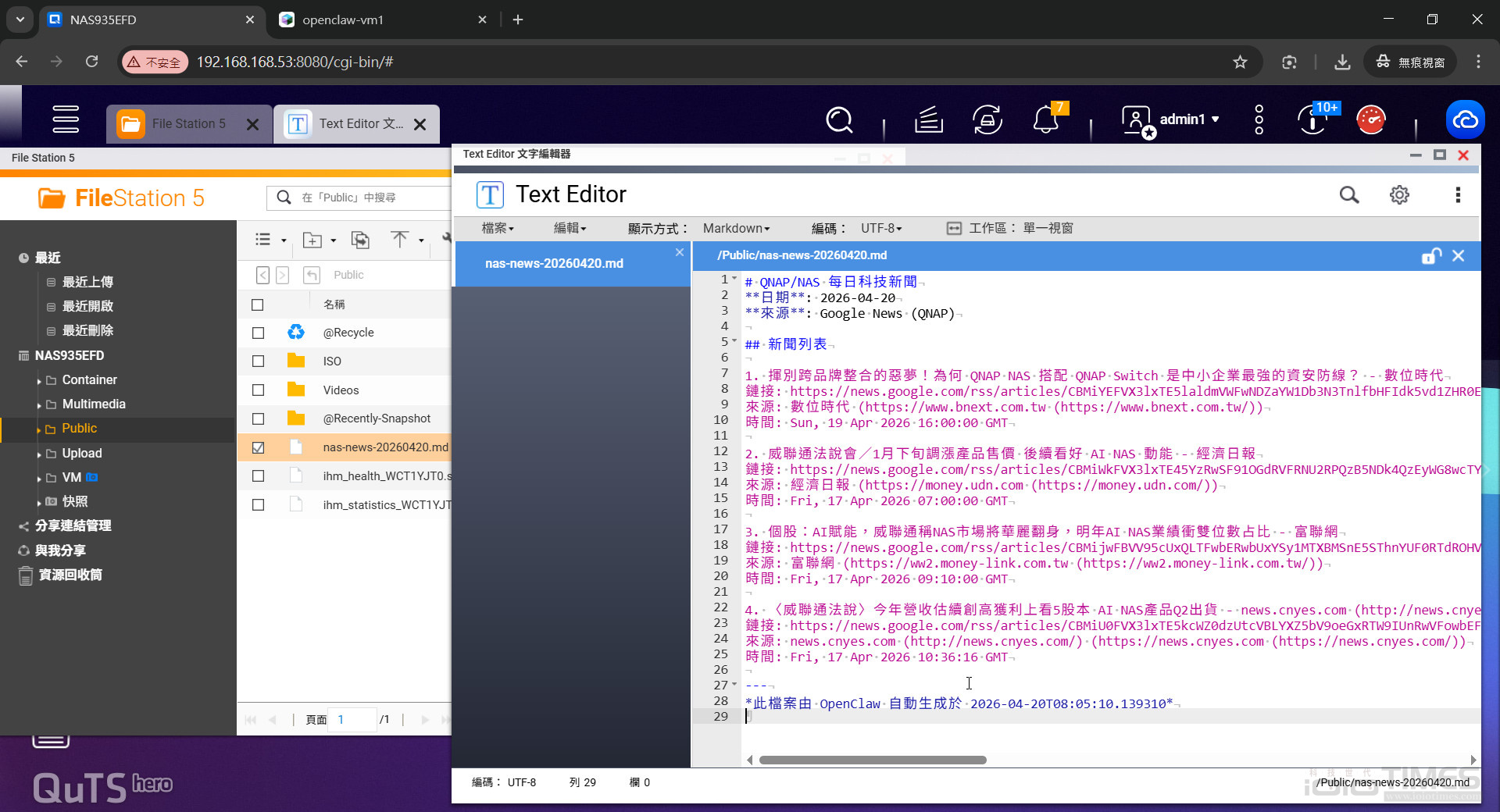Click the lock icon in editor tab bar

1430,256
